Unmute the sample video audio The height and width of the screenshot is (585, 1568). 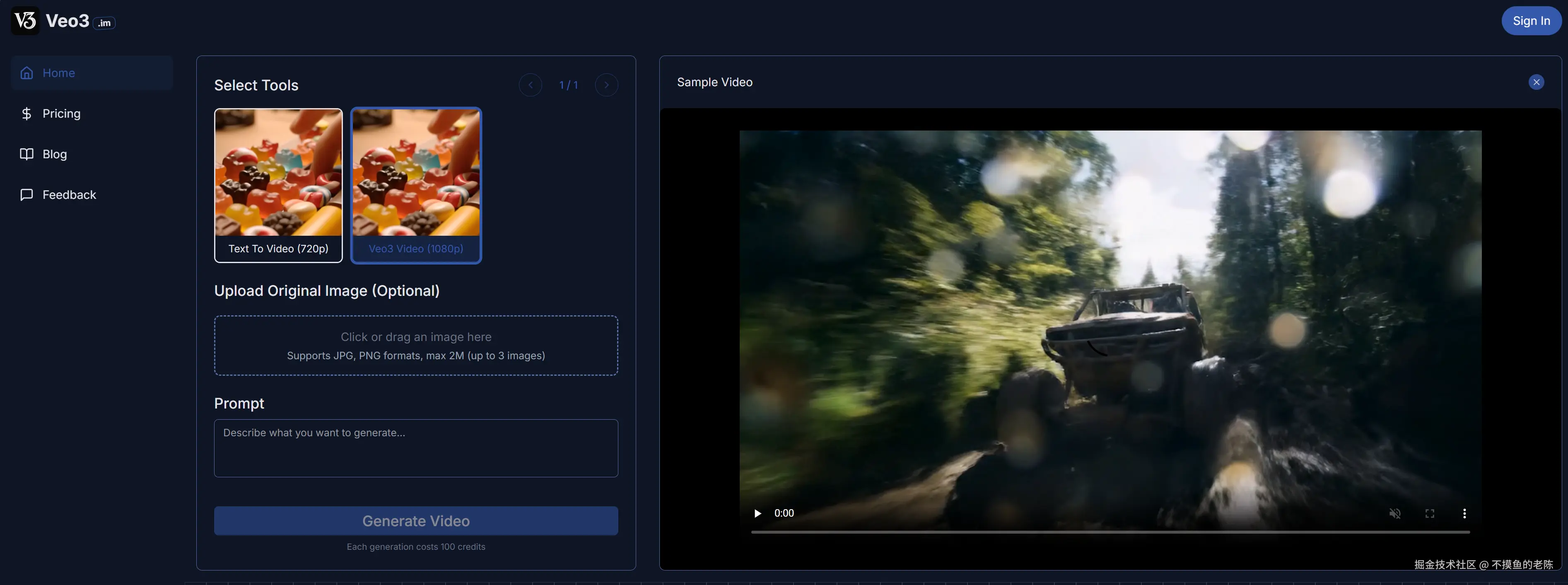(x=1394, y=513)
